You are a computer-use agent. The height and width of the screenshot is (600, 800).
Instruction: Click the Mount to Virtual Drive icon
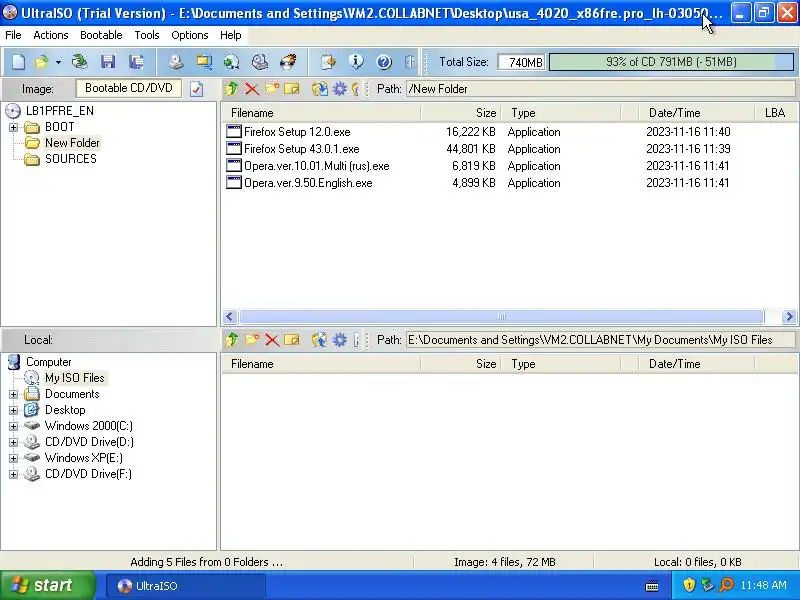(260, 62)
